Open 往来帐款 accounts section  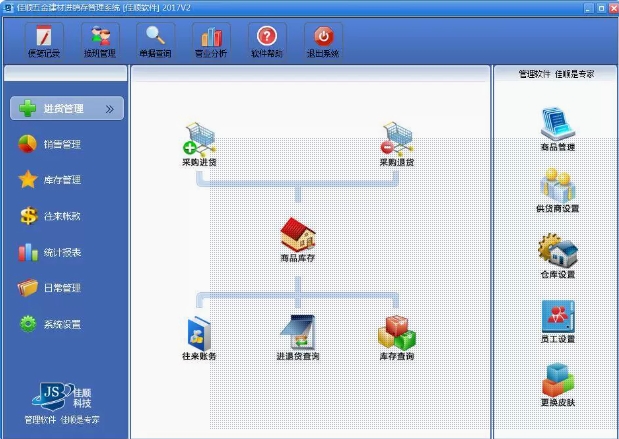tap(50, 216)
